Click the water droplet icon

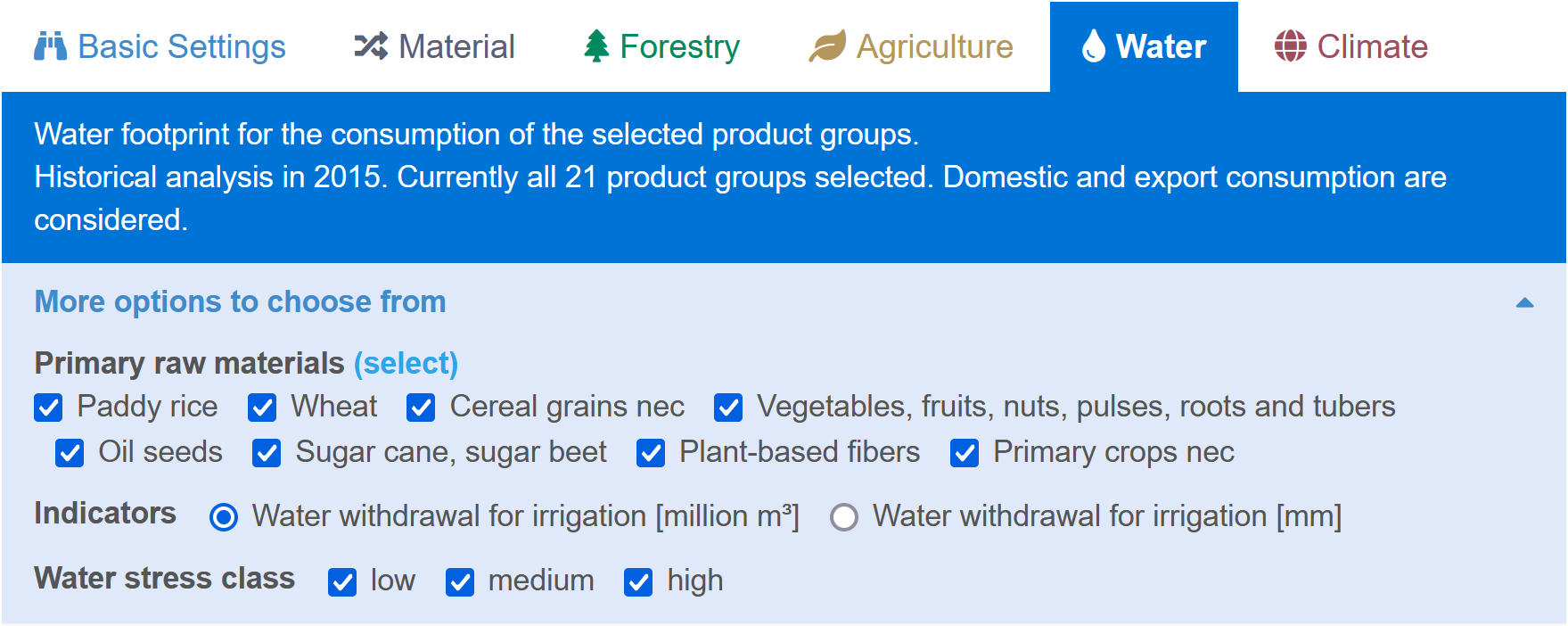coord(1093,46)
